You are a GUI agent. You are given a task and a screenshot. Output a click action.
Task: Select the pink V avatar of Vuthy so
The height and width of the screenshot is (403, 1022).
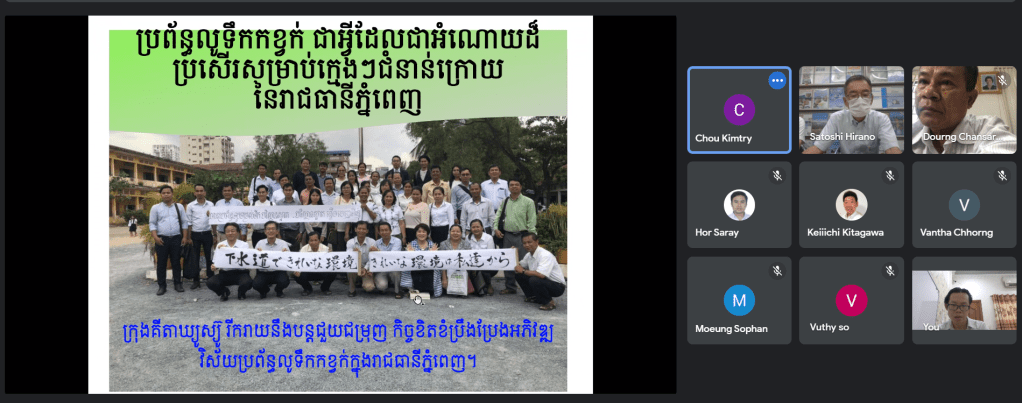[x=851, y=300]
